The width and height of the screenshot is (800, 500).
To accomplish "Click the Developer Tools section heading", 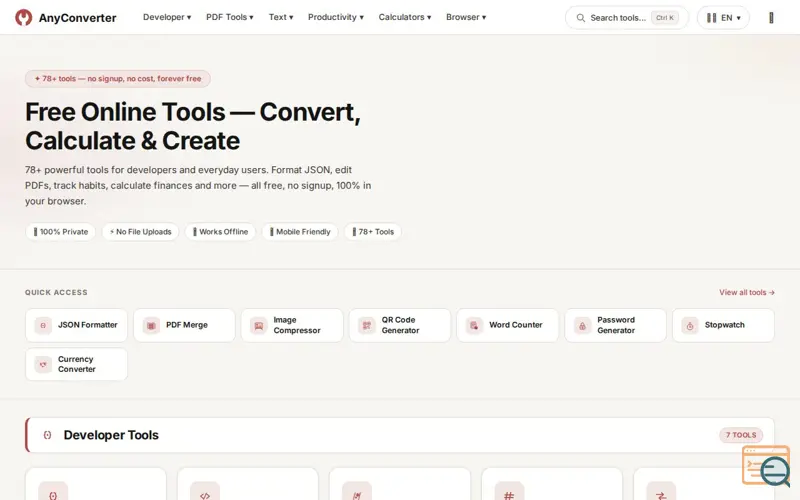I will [x=111, y=435].
